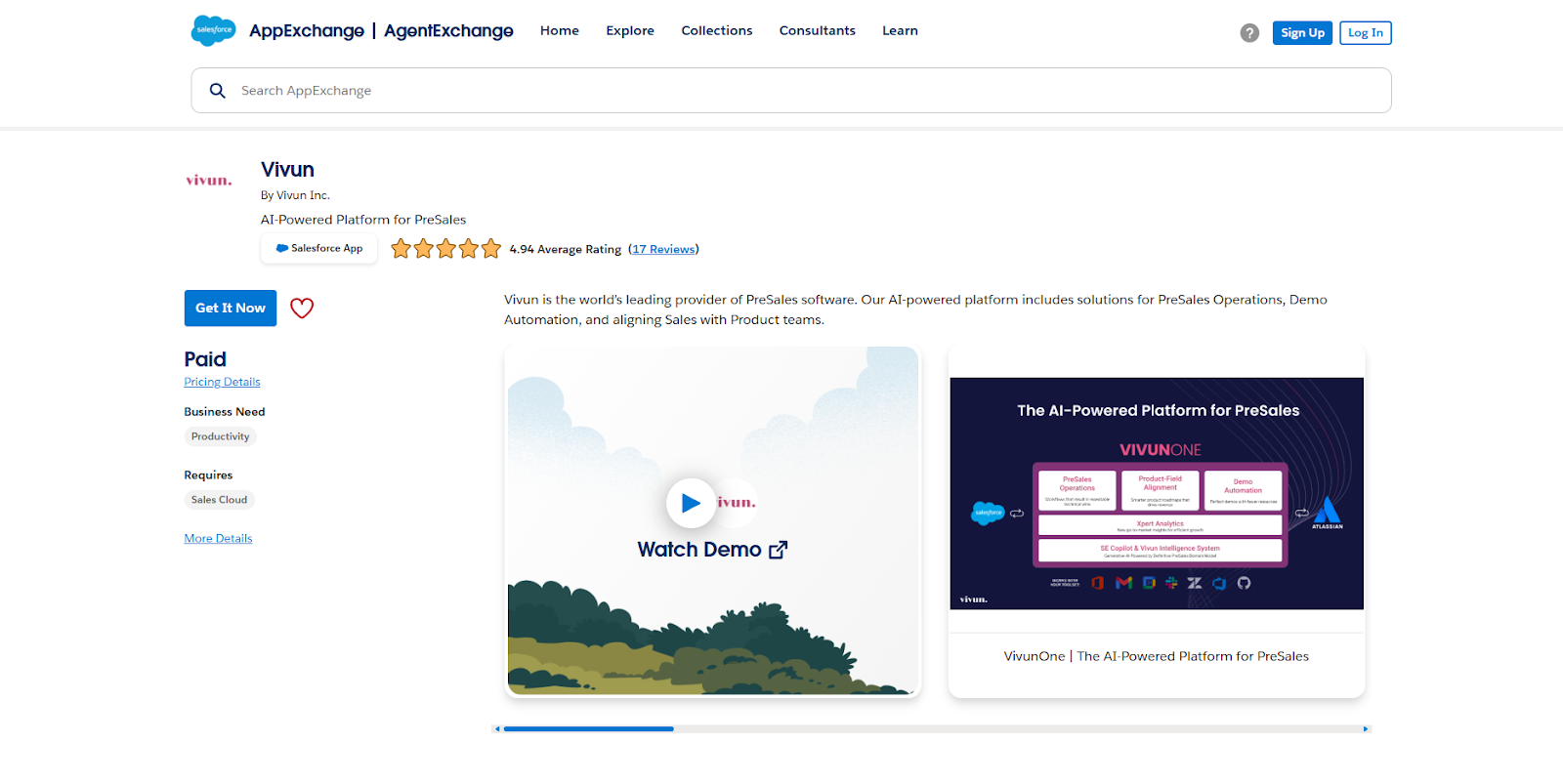Click the five-star rating icons
This screenshot has height=784, width=1563.
[x=445, y=249]
